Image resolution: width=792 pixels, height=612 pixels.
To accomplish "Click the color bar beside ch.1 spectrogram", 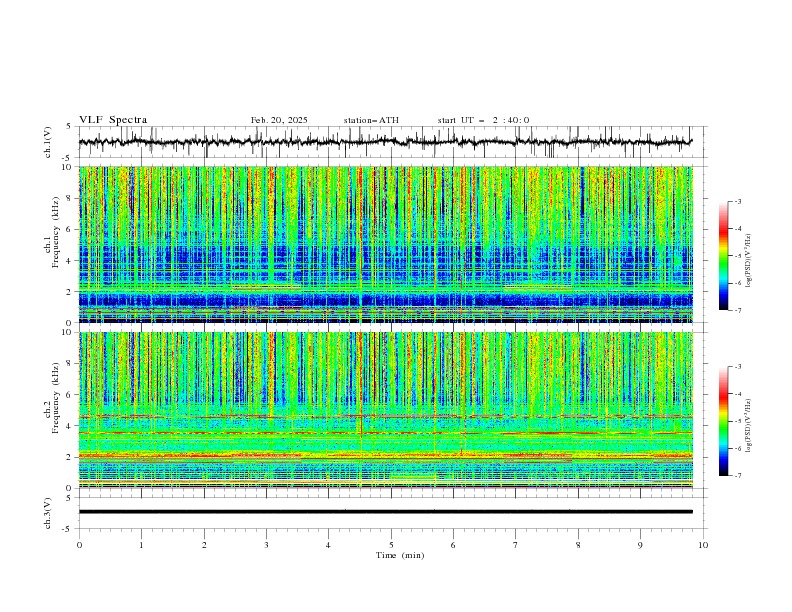I will (x=723, y=256).
